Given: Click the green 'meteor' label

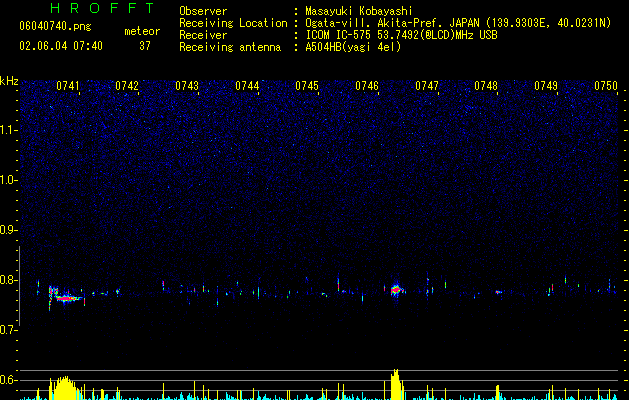Looking at the screenshot, I should click(142, 31).
